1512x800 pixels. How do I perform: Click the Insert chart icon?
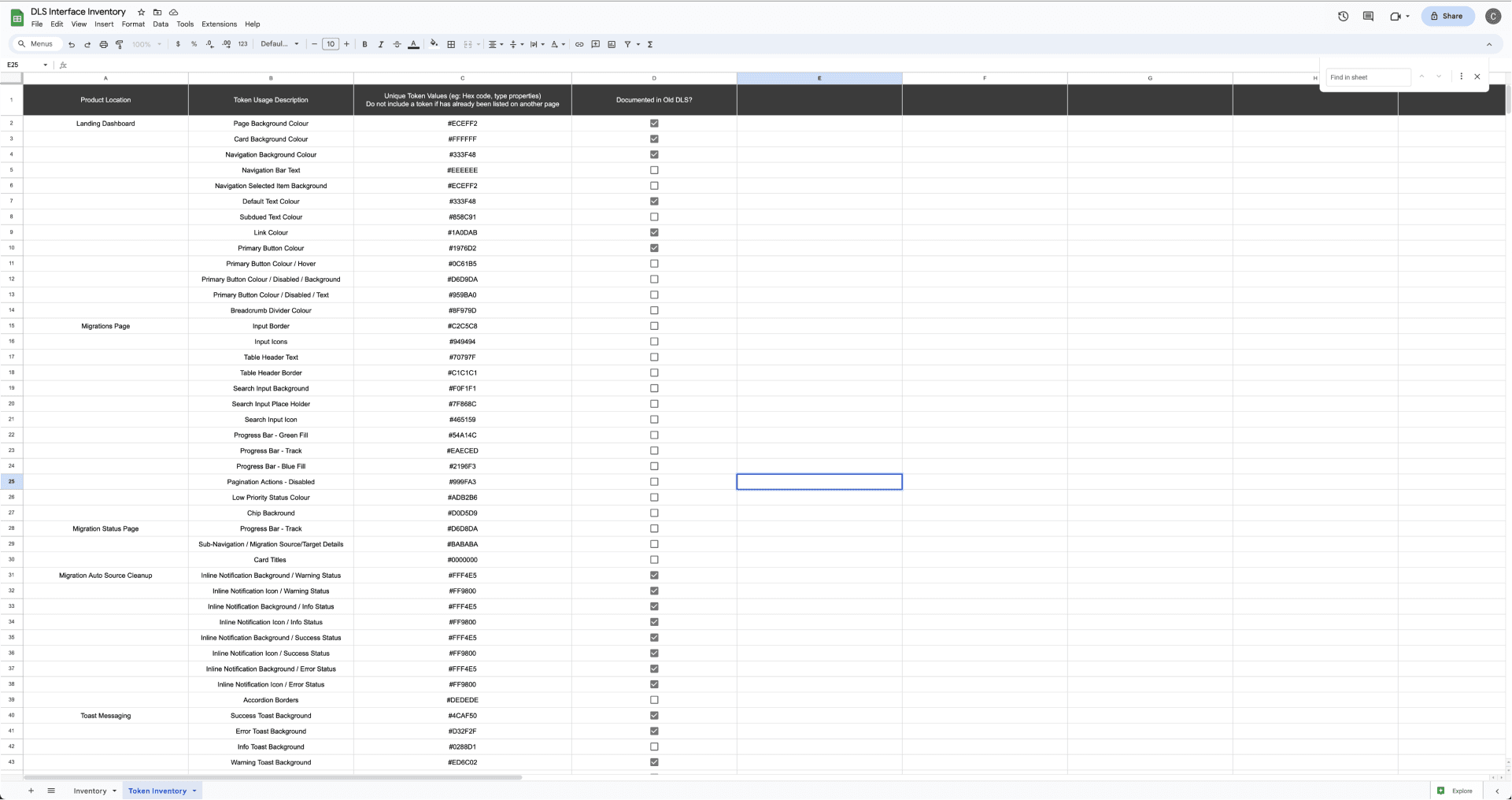(612, 45)
